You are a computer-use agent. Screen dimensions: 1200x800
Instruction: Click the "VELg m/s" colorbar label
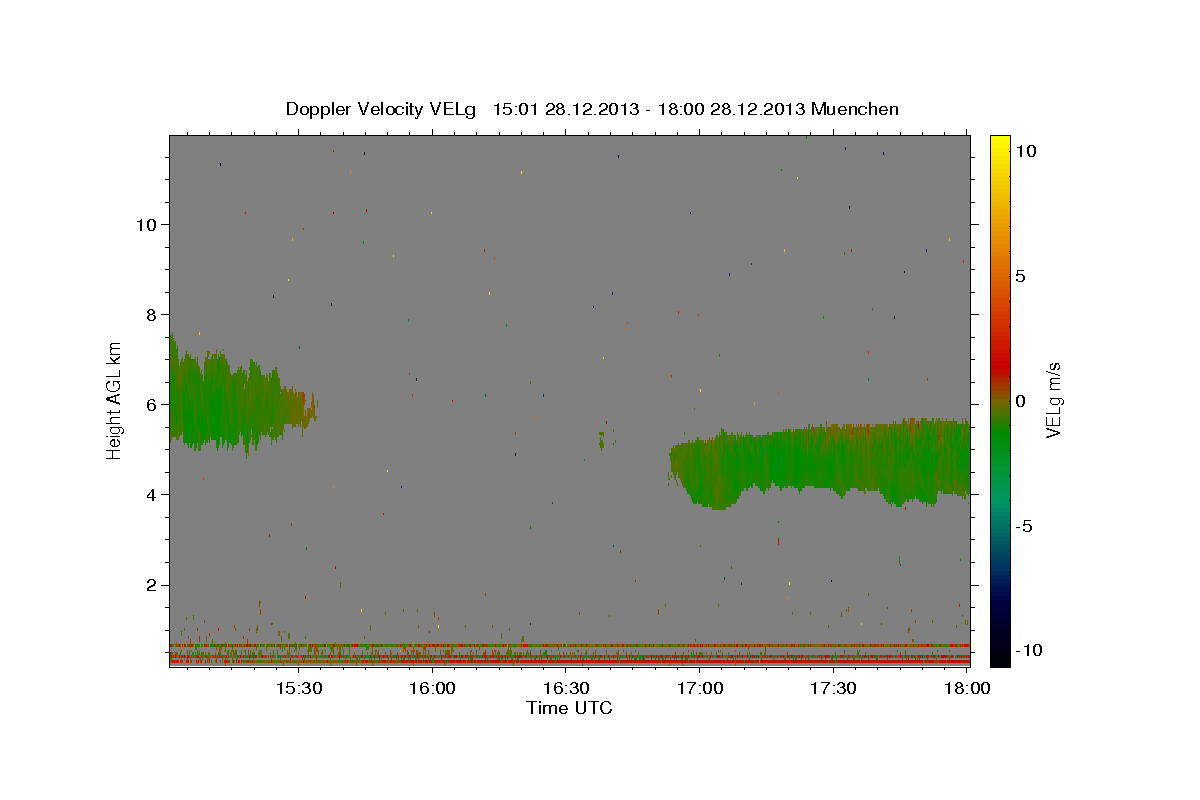pyautogui.click(x=1054, y=399)
